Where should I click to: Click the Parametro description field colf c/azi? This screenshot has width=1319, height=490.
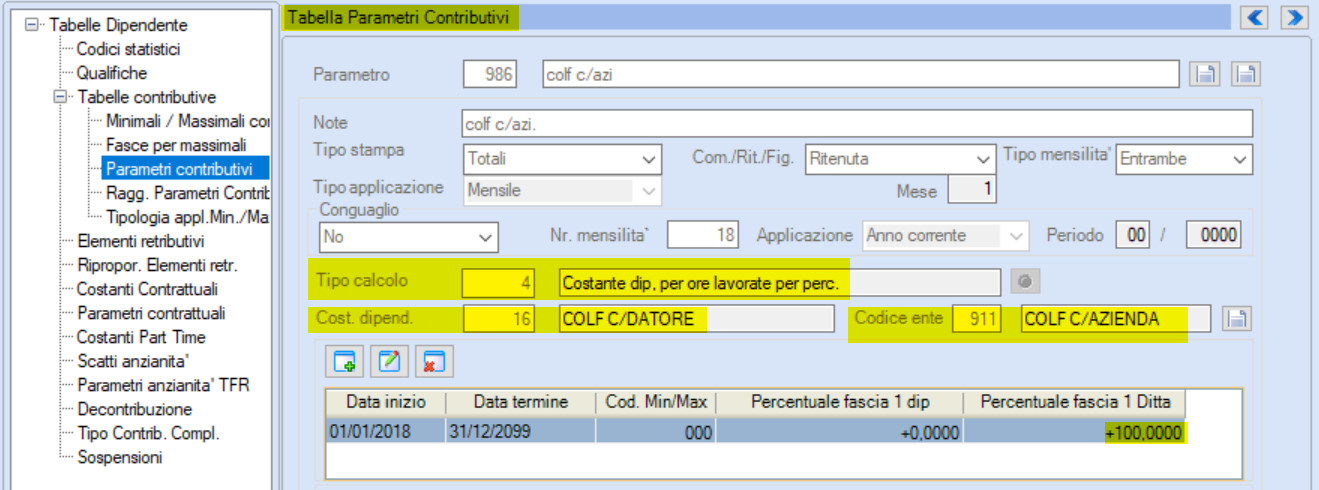(861, 74)
